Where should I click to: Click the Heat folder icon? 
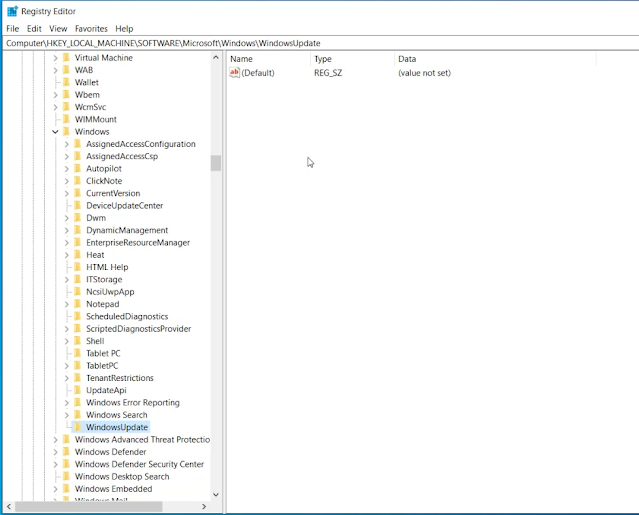[77, 255]
